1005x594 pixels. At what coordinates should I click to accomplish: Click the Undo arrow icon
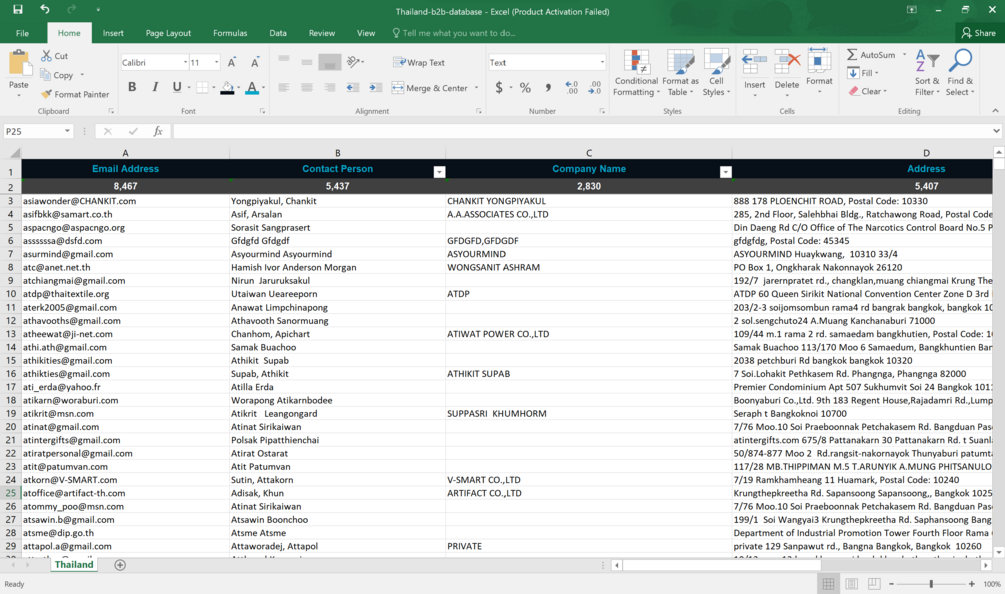44,10
